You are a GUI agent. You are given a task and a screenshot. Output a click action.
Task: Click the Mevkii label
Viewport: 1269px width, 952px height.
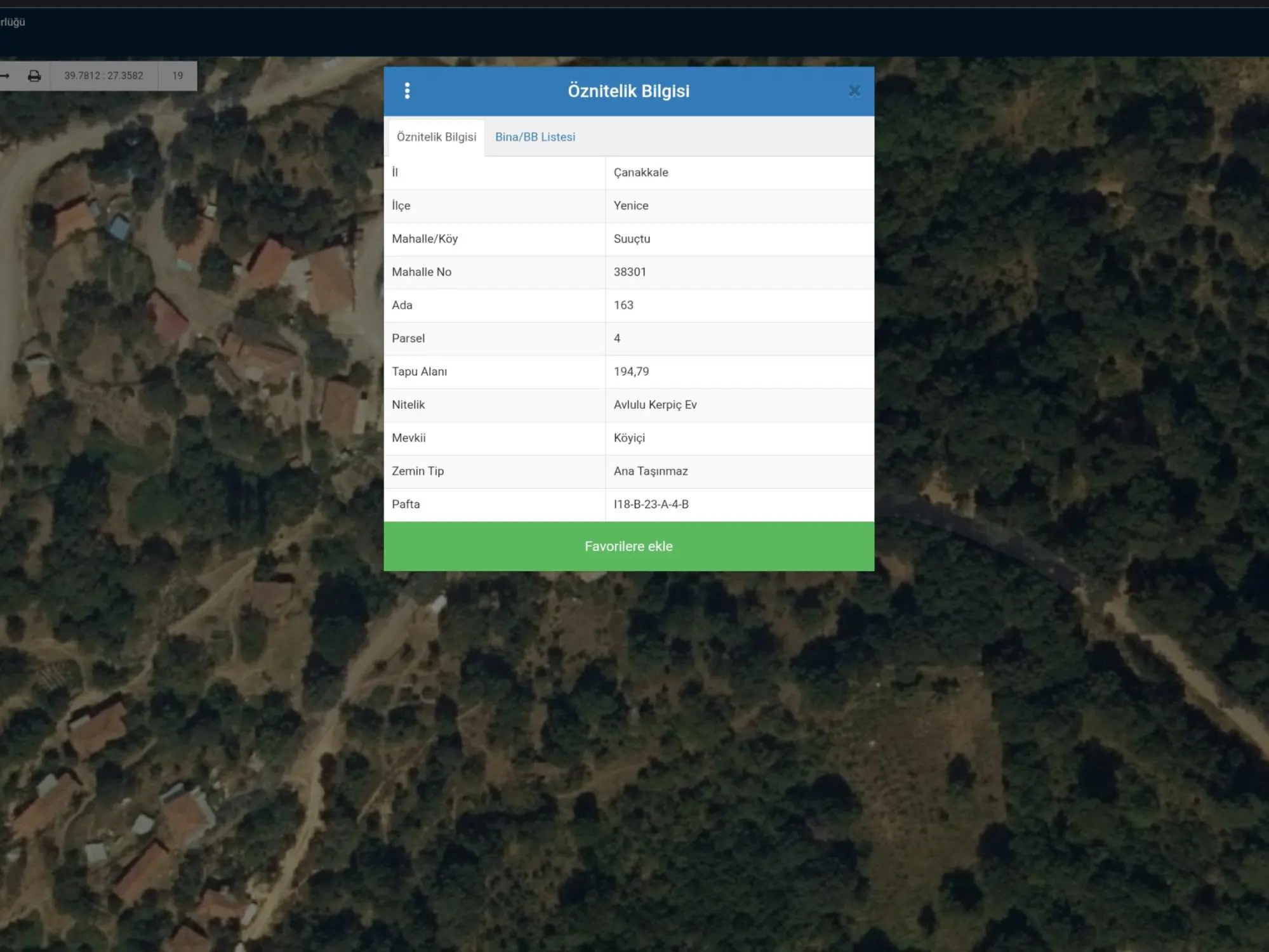point(409,439)
